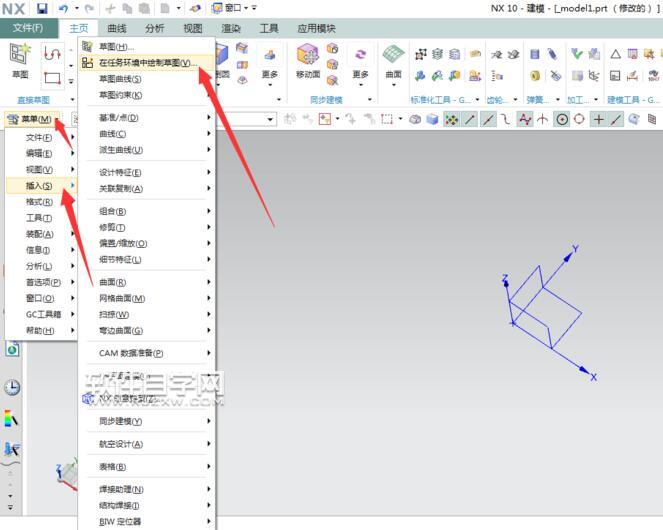Expand the 齿轮 group dropdown arrow

point(515,100)
